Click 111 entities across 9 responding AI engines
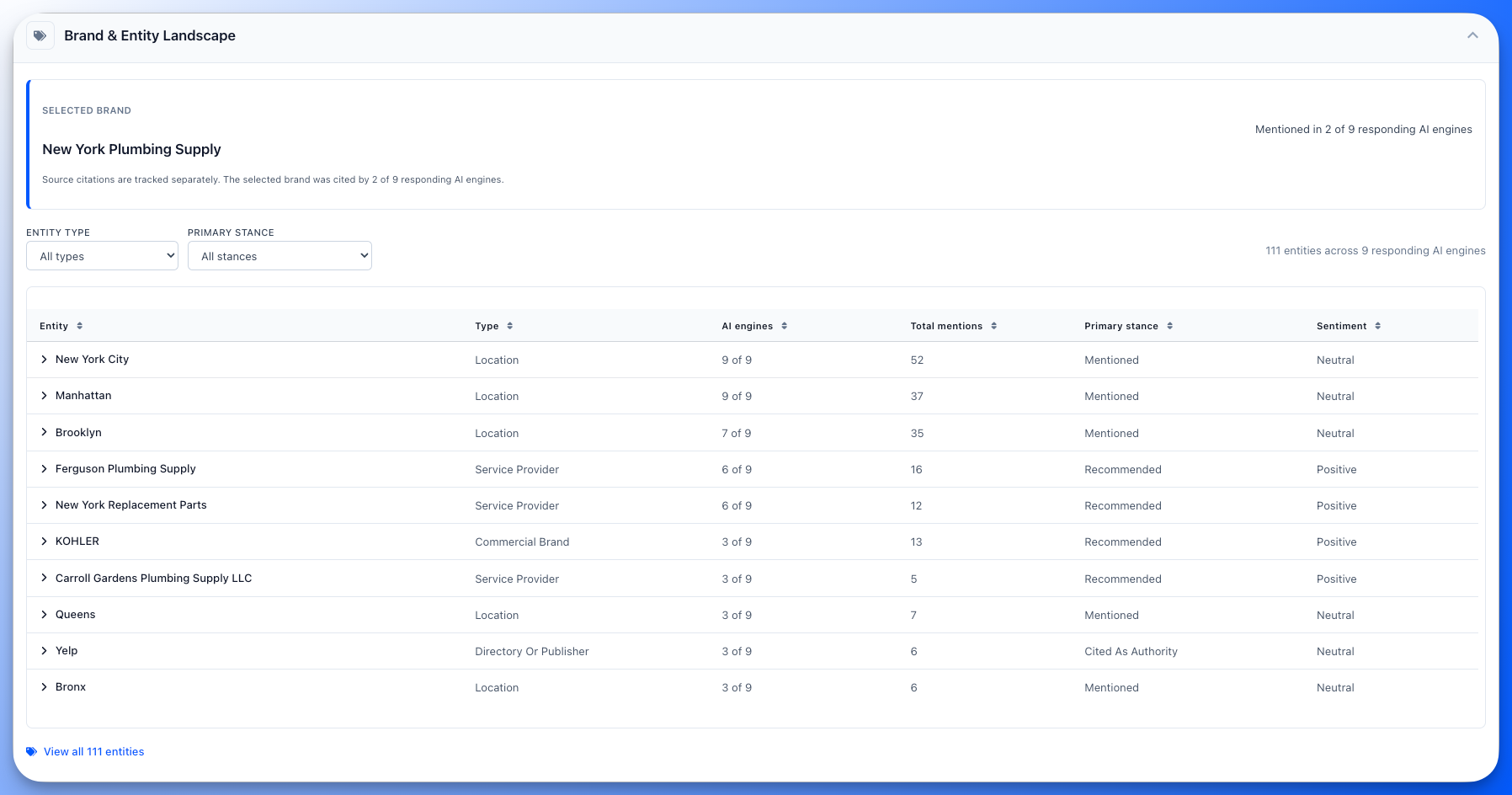The width and height of the screenshot is (1512, 795). (x=1375, y=251)
